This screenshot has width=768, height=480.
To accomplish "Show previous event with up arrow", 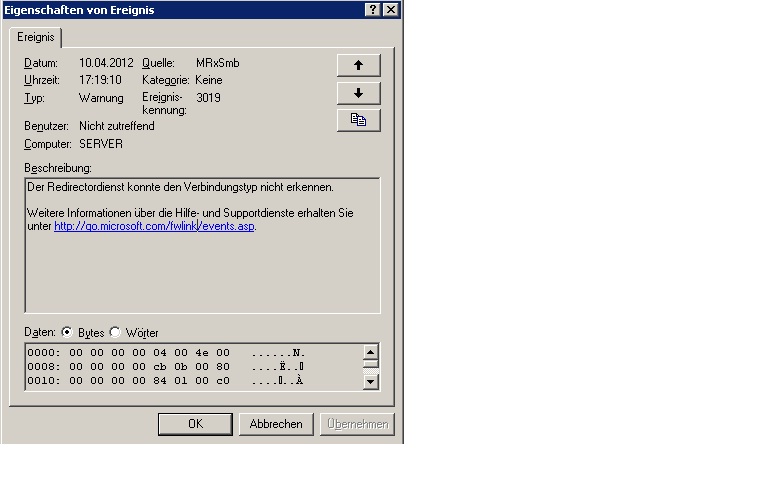I will pos(359,65).
